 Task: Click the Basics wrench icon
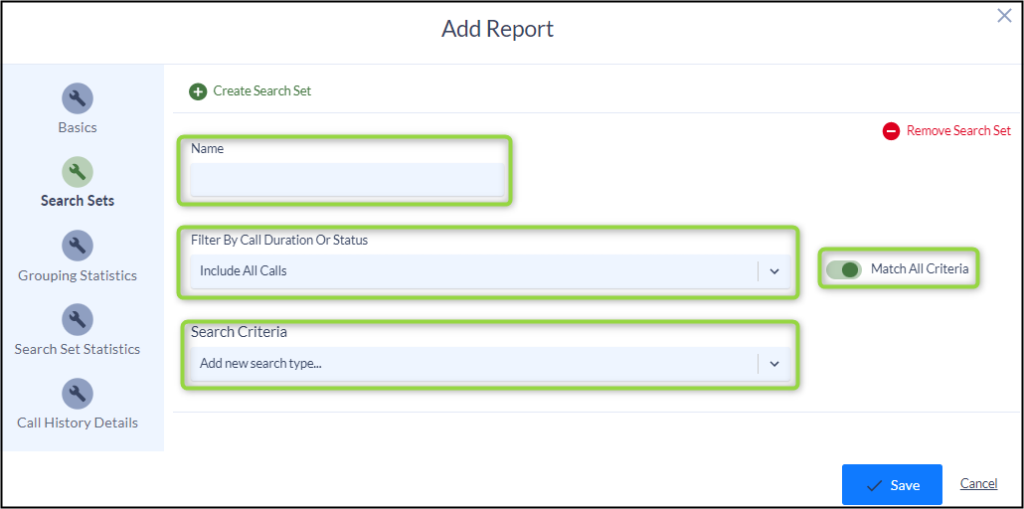pos(77,99)
